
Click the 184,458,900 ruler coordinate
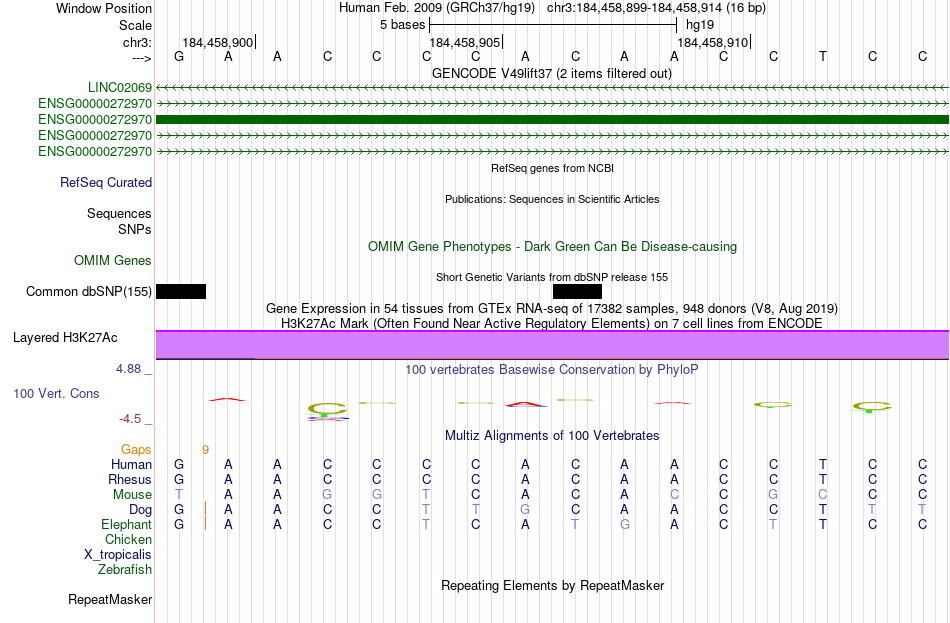pos(217,42)
